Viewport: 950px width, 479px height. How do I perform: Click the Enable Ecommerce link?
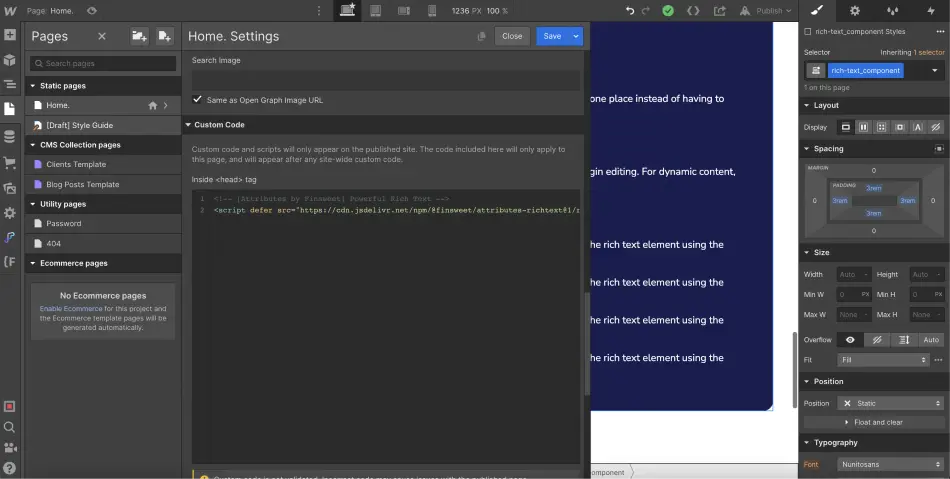pos(70,309)
